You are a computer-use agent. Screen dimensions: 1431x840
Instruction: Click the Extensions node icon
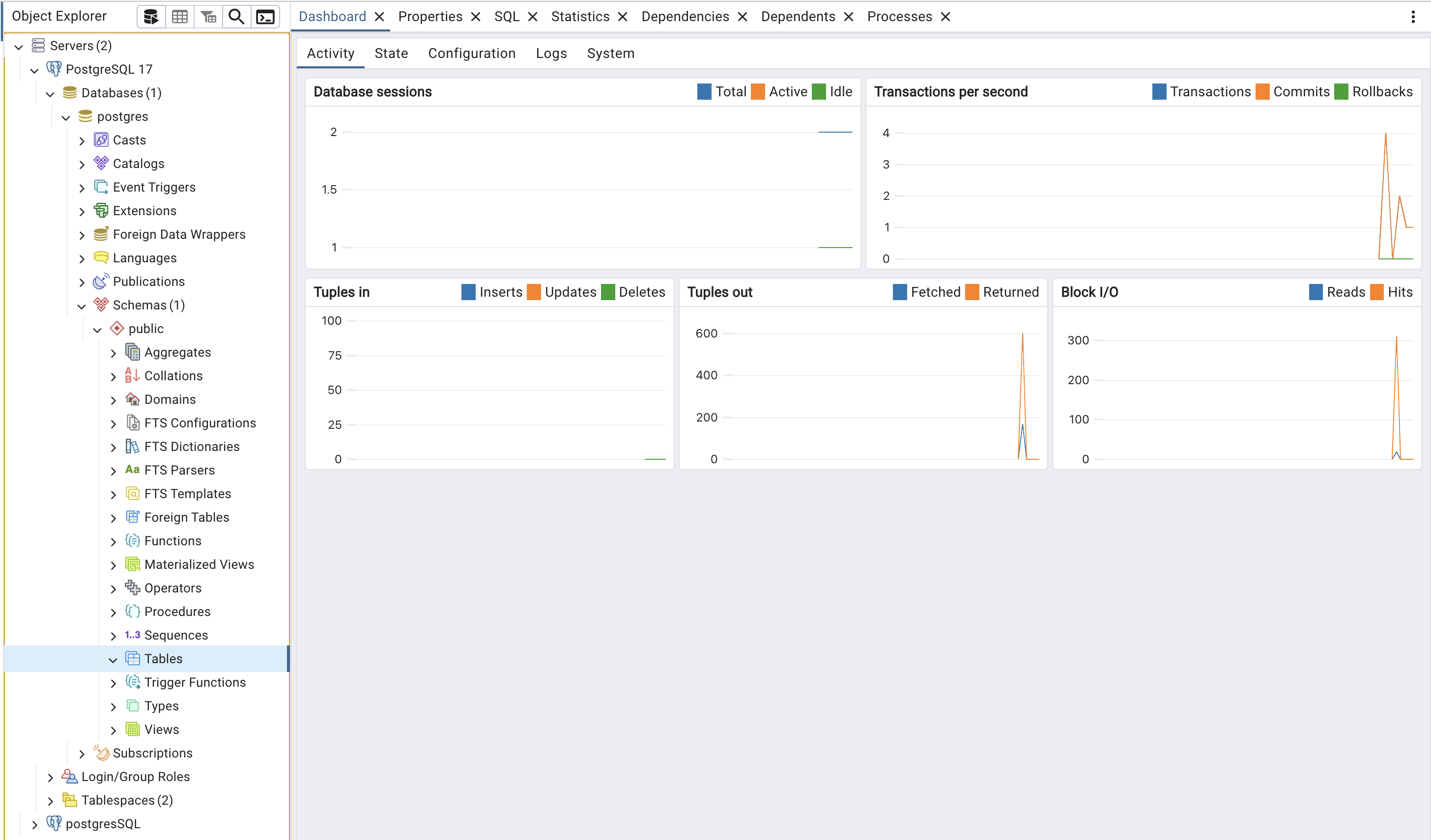click(101, 211)
